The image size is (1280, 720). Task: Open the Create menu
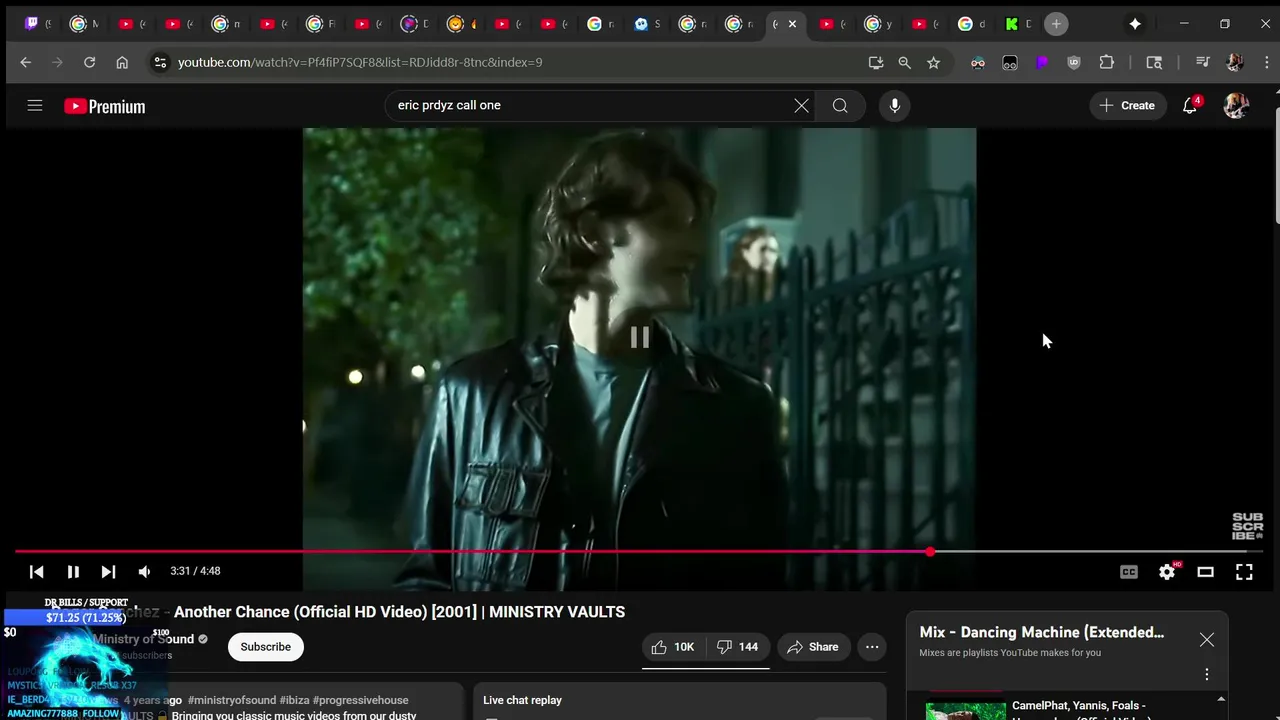[1127, 105]
